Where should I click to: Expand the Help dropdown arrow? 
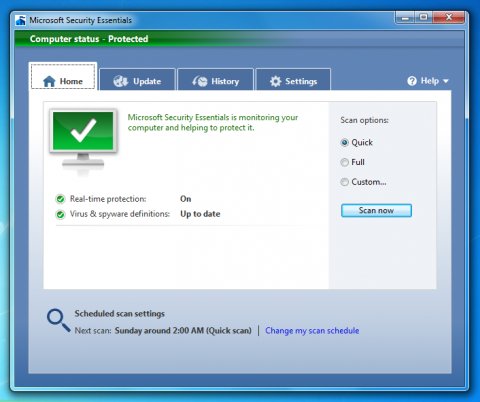[x=446, y=81]
